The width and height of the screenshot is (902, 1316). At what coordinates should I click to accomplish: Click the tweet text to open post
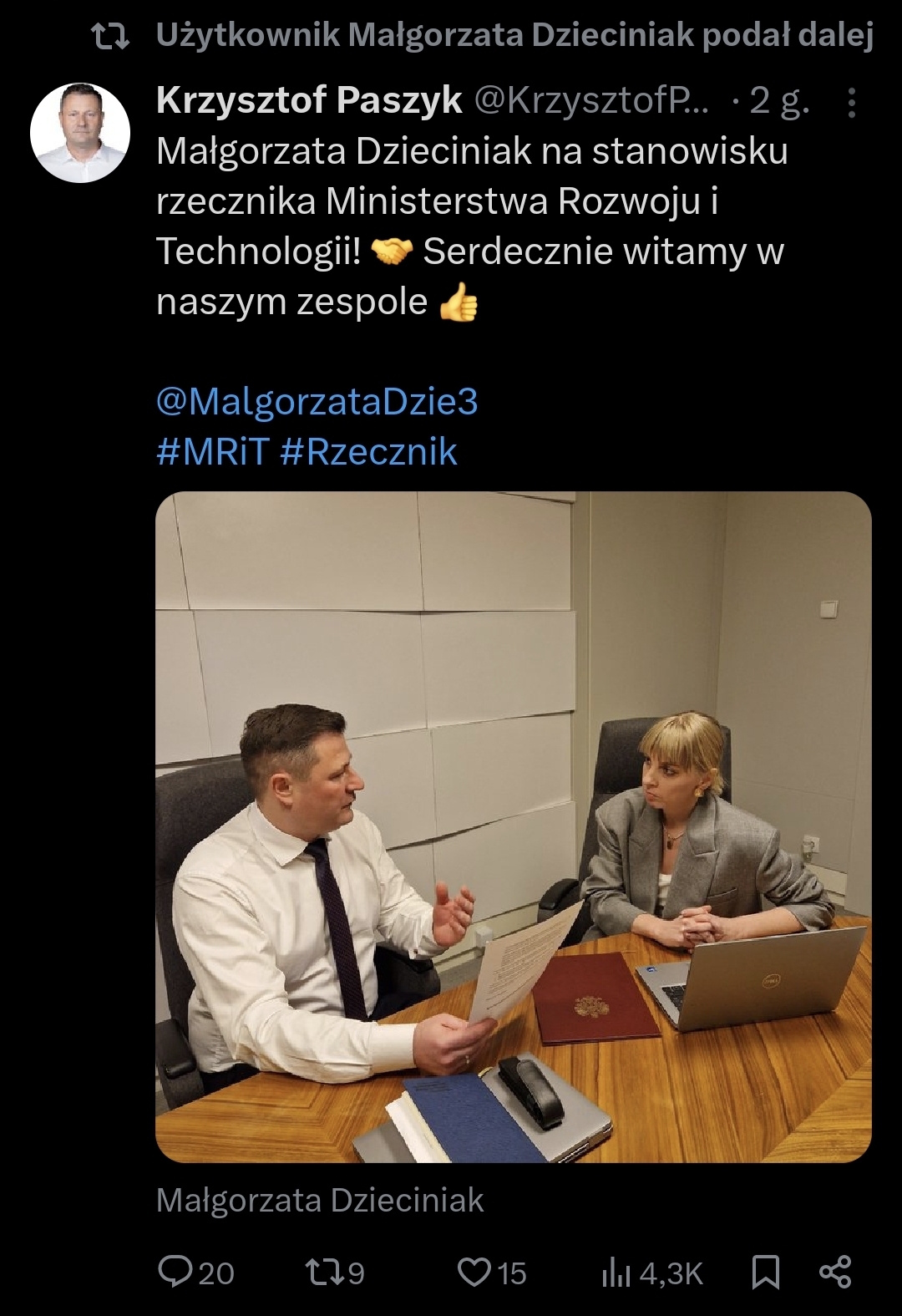pyautogui.click(x=472, y=226)
